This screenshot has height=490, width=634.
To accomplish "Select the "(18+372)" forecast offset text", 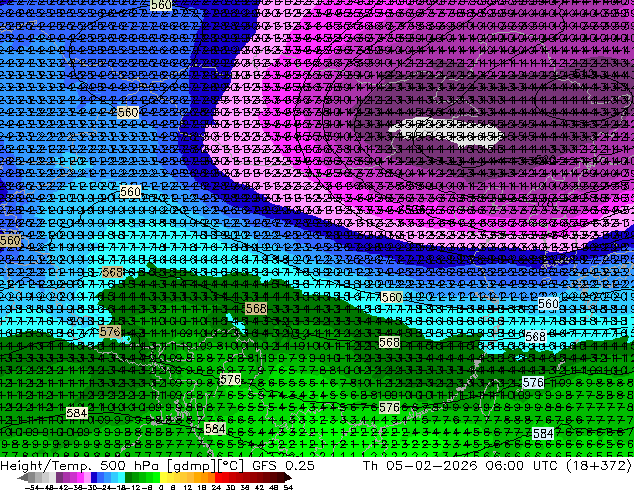I will click(598, 465).
